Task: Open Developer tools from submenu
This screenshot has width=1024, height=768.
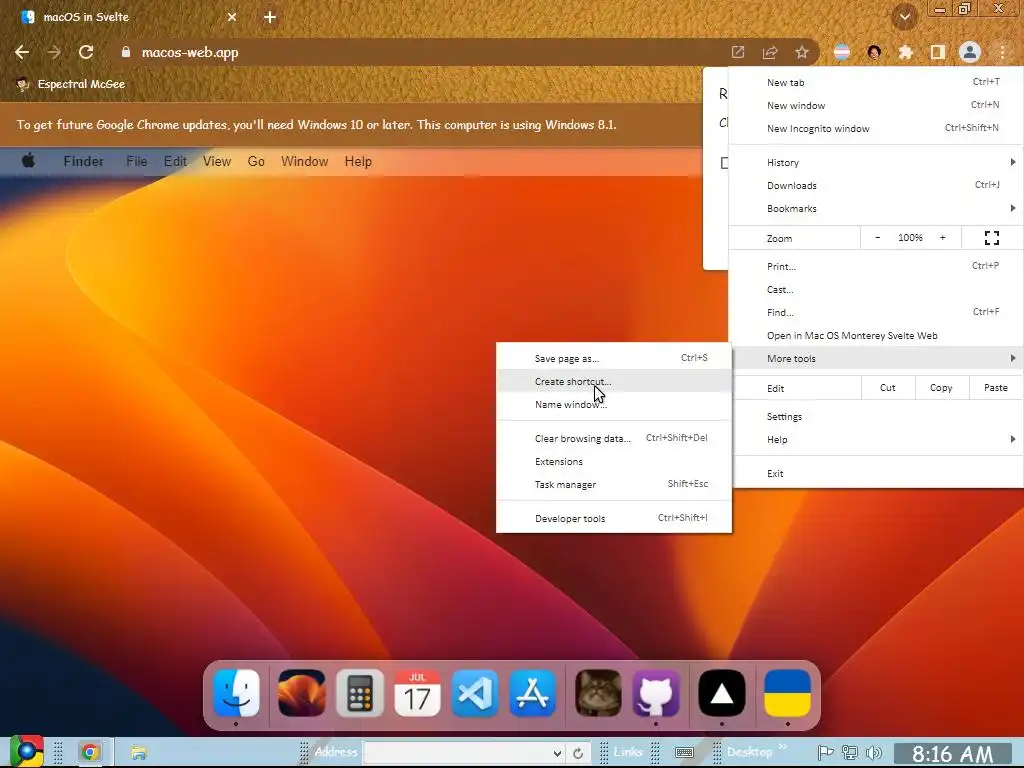Action: pos(614,518)
